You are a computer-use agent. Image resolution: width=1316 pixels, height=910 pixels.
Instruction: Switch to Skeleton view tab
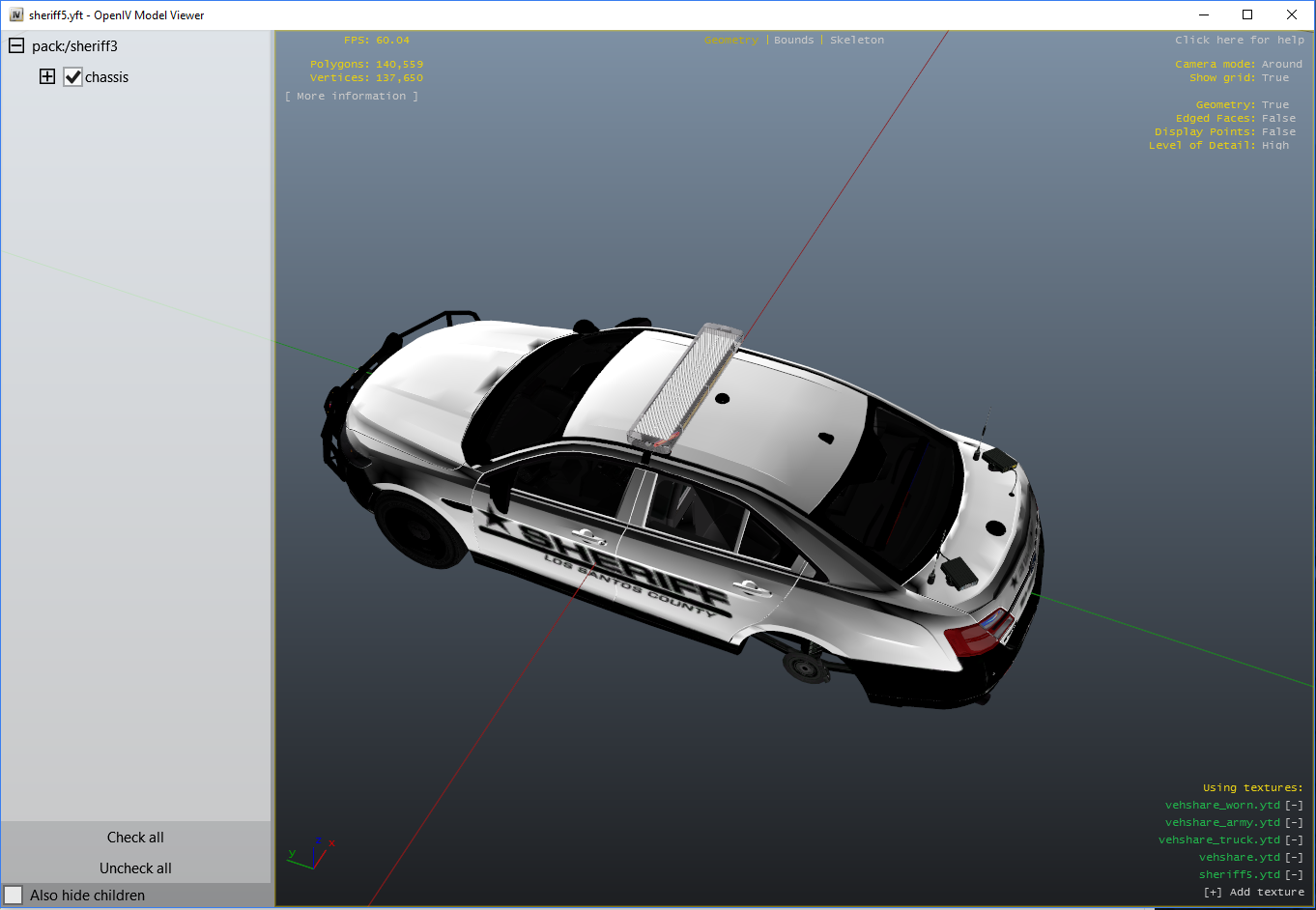[856, 41]
